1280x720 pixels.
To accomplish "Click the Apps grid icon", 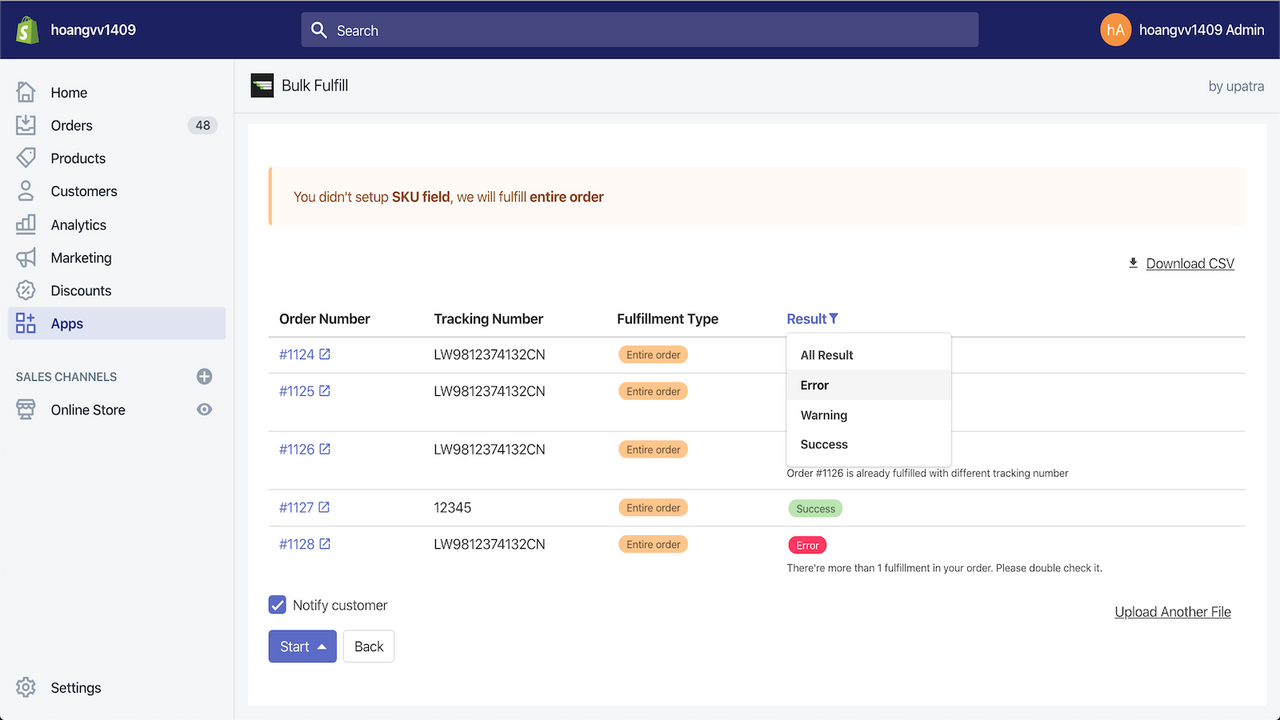I will click(x=26, y=324).
